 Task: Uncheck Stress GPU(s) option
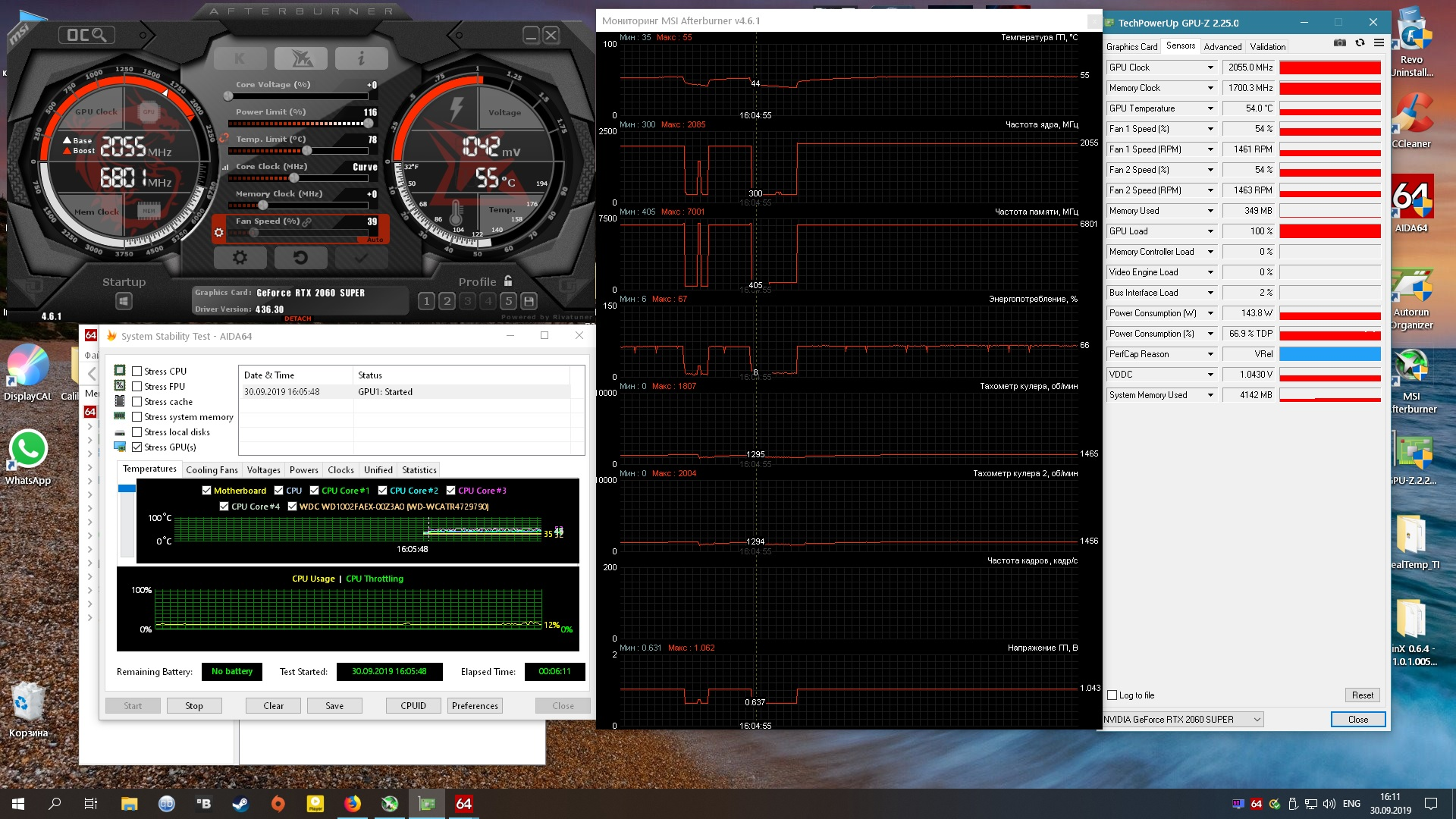pos(137,447)
